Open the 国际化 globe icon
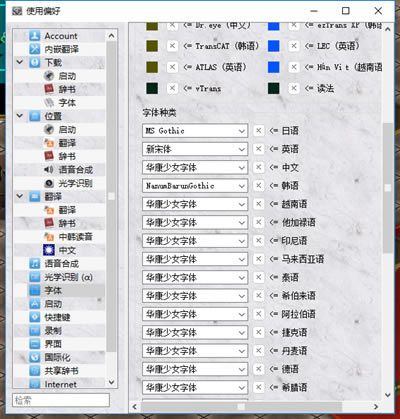 [x=35, y=357]
